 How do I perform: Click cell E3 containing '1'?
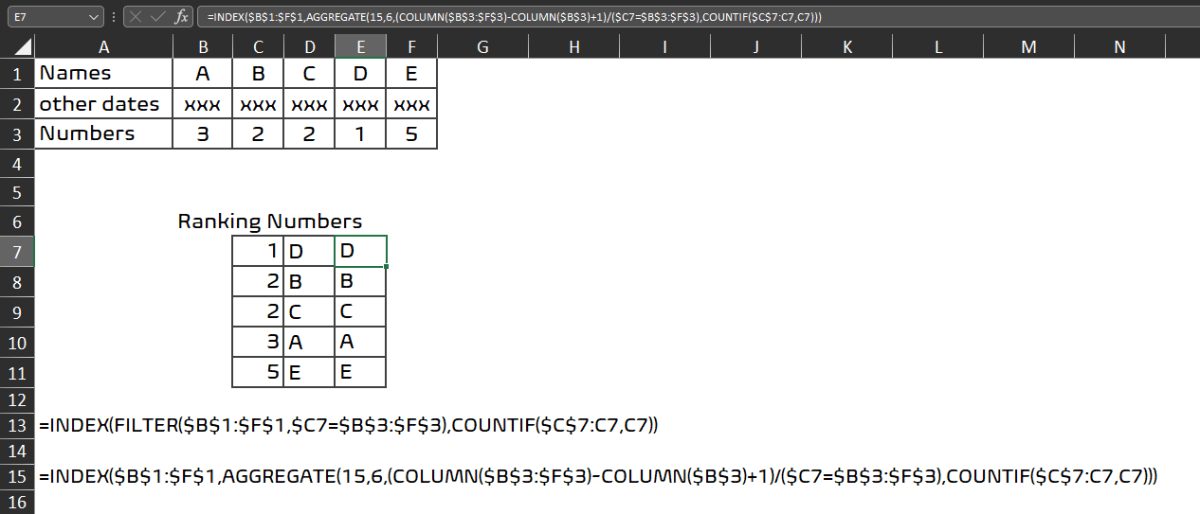(x=361, y=133)
